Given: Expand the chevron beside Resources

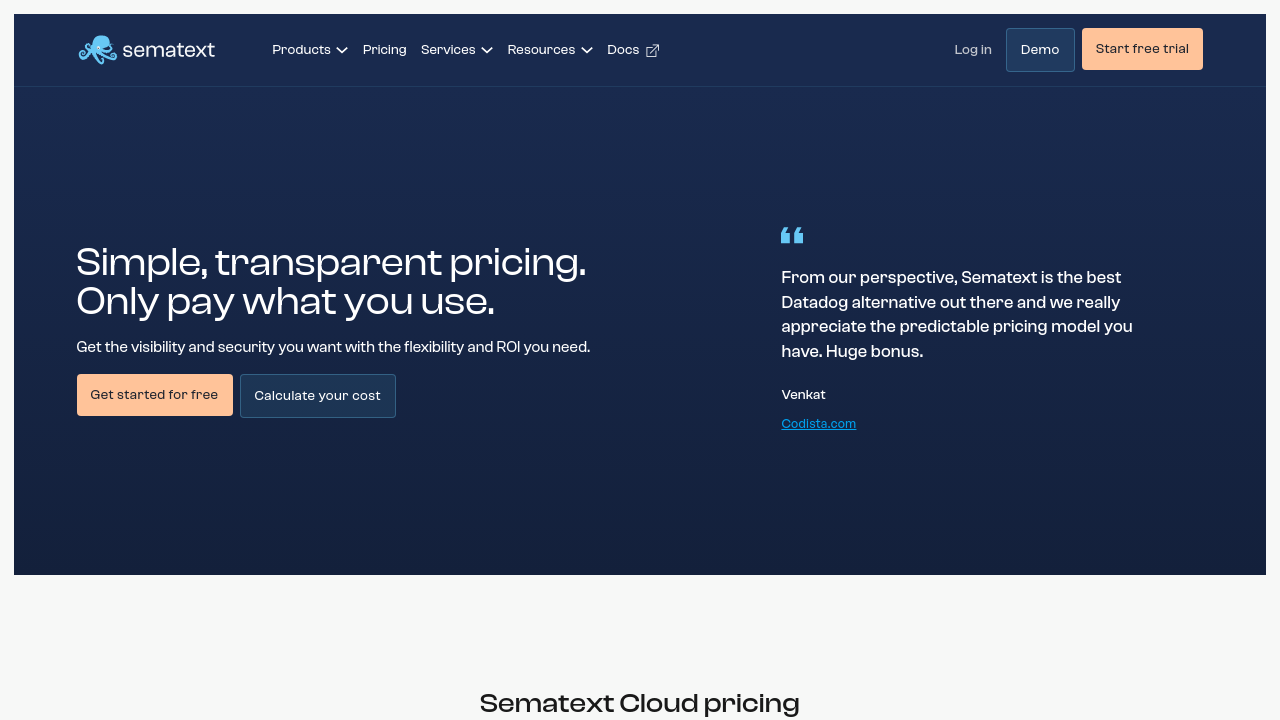Looking at the screenshot, I should tap(587, 50).
